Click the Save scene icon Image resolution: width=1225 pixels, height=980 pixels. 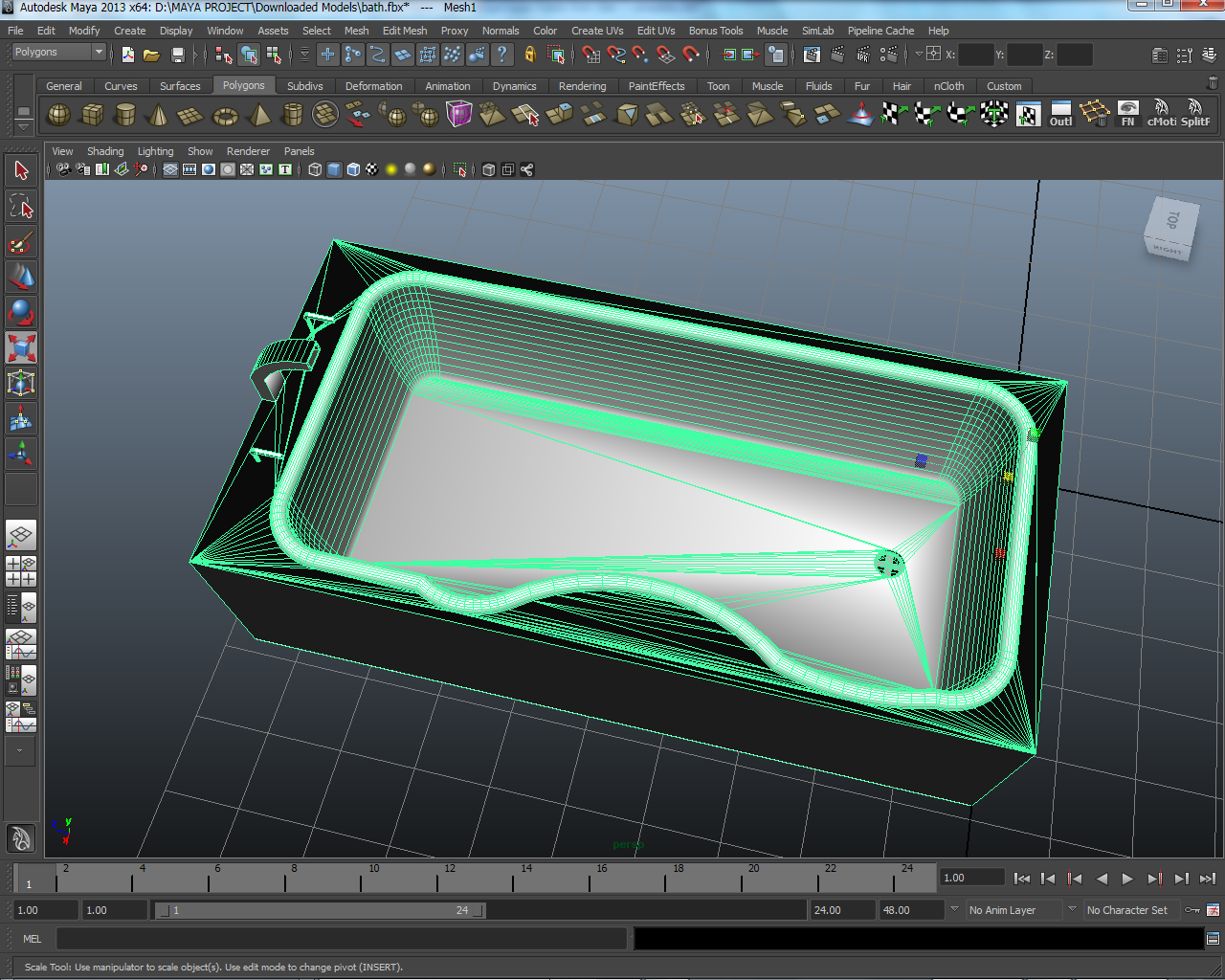pos(177,55)
